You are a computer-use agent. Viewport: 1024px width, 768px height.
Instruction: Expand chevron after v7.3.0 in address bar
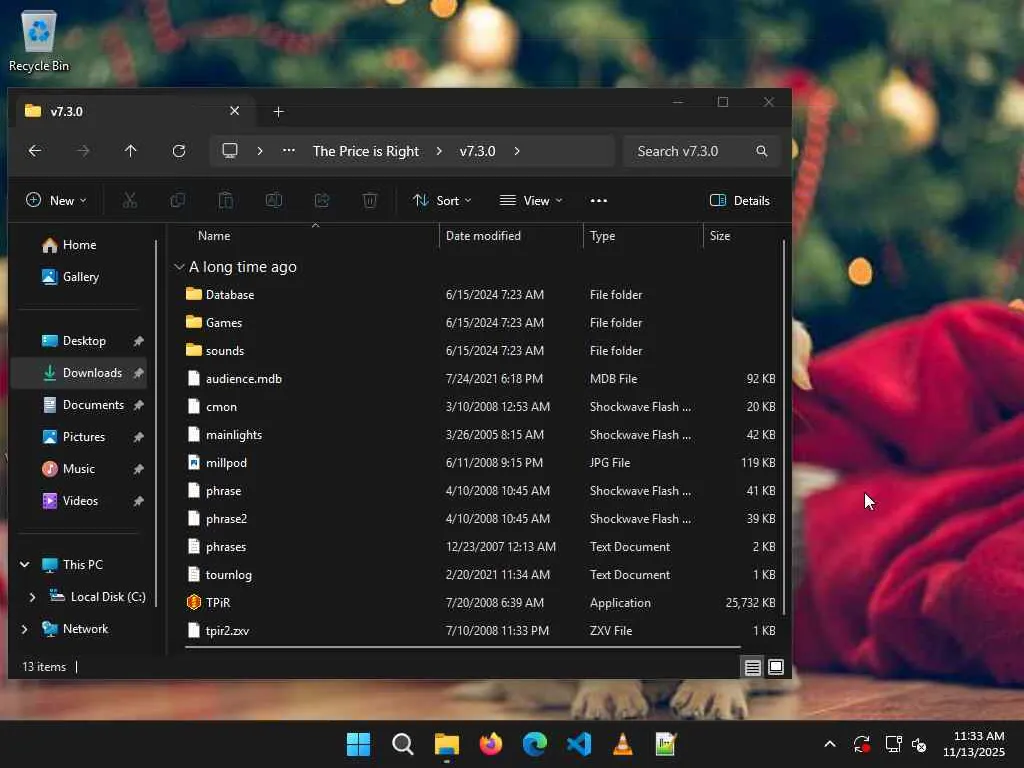click(x=517, y=151)
